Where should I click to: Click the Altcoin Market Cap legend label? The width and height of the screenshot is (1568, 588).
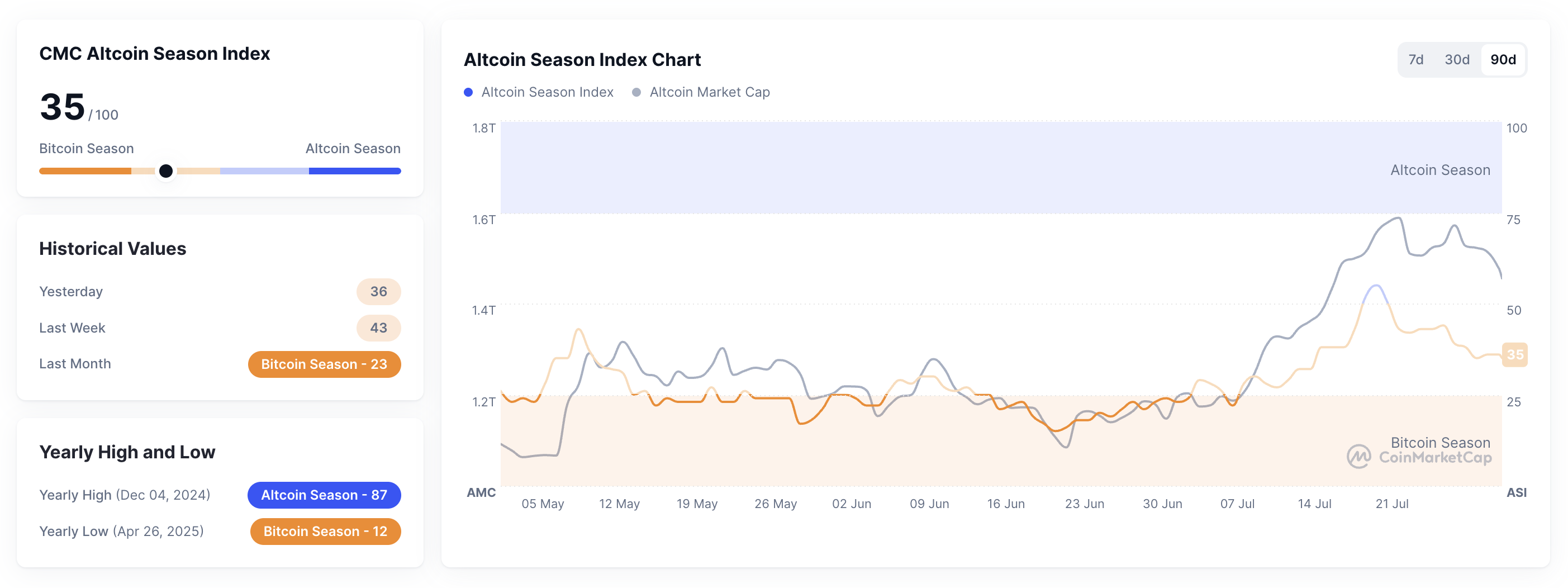click(x=709, y=93)
